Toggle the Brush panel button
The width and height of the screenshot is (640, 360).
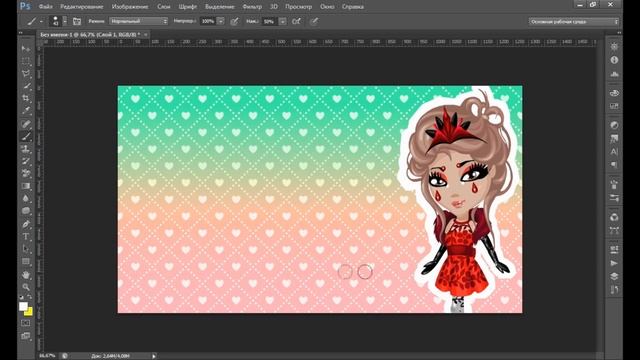click(77, 21)
